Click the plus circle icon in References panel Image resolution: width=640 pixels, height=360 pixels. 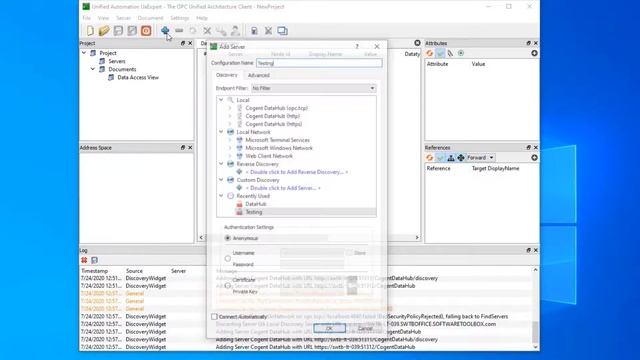pyautogui.click(x=534, y=158)
